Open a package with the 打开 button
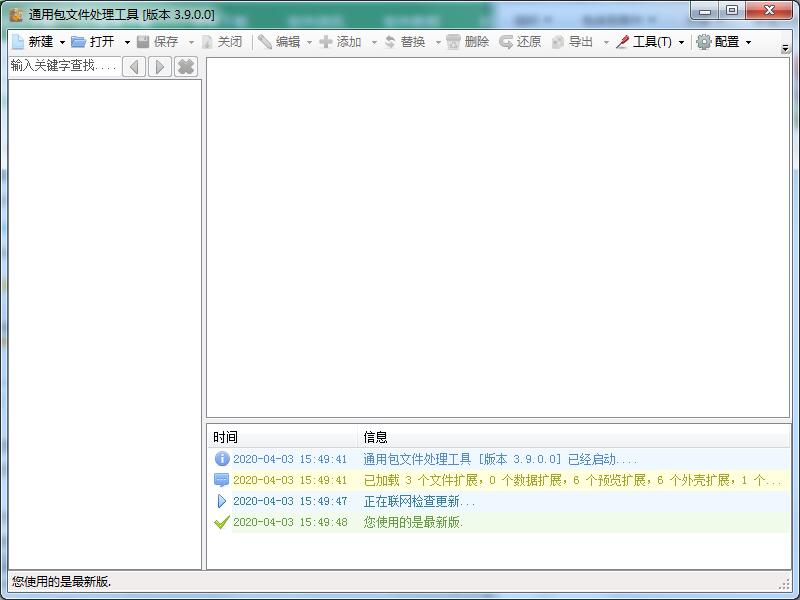800x600 pixels. (x=93, y=42)
